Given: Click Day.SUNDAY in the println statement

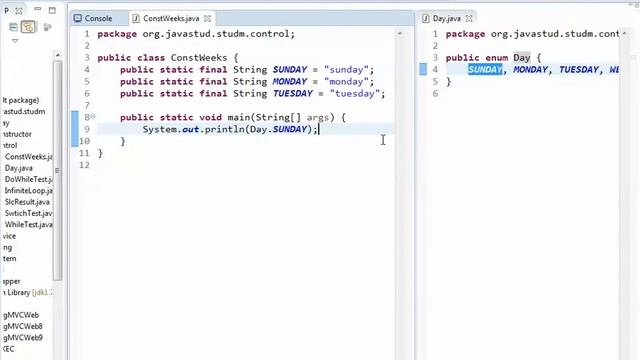Looking at the screenshot, I should 278,129.
